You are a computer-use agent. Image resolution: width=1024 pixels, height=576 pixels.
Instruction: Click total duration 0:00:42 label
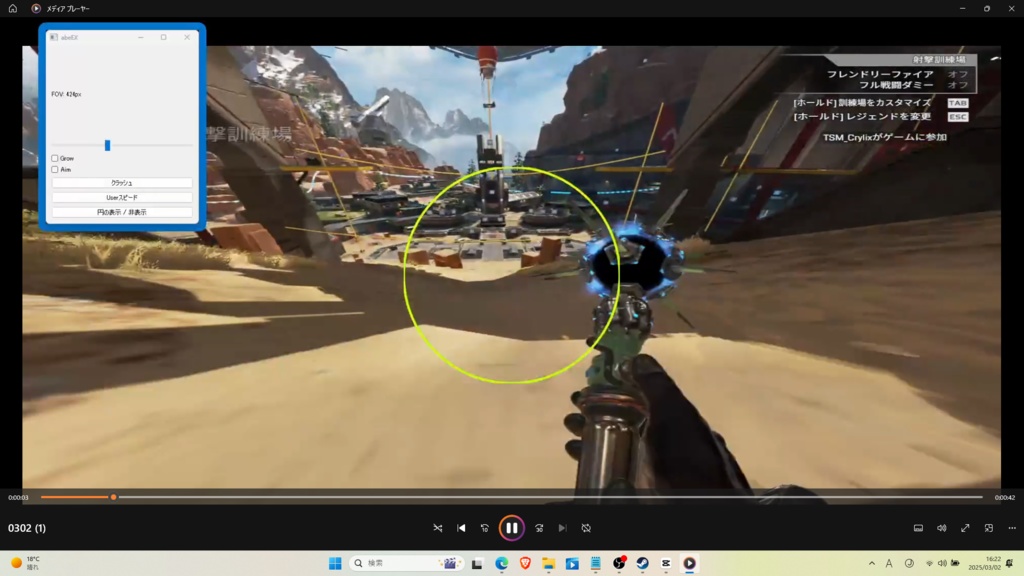pos(1004,498)
